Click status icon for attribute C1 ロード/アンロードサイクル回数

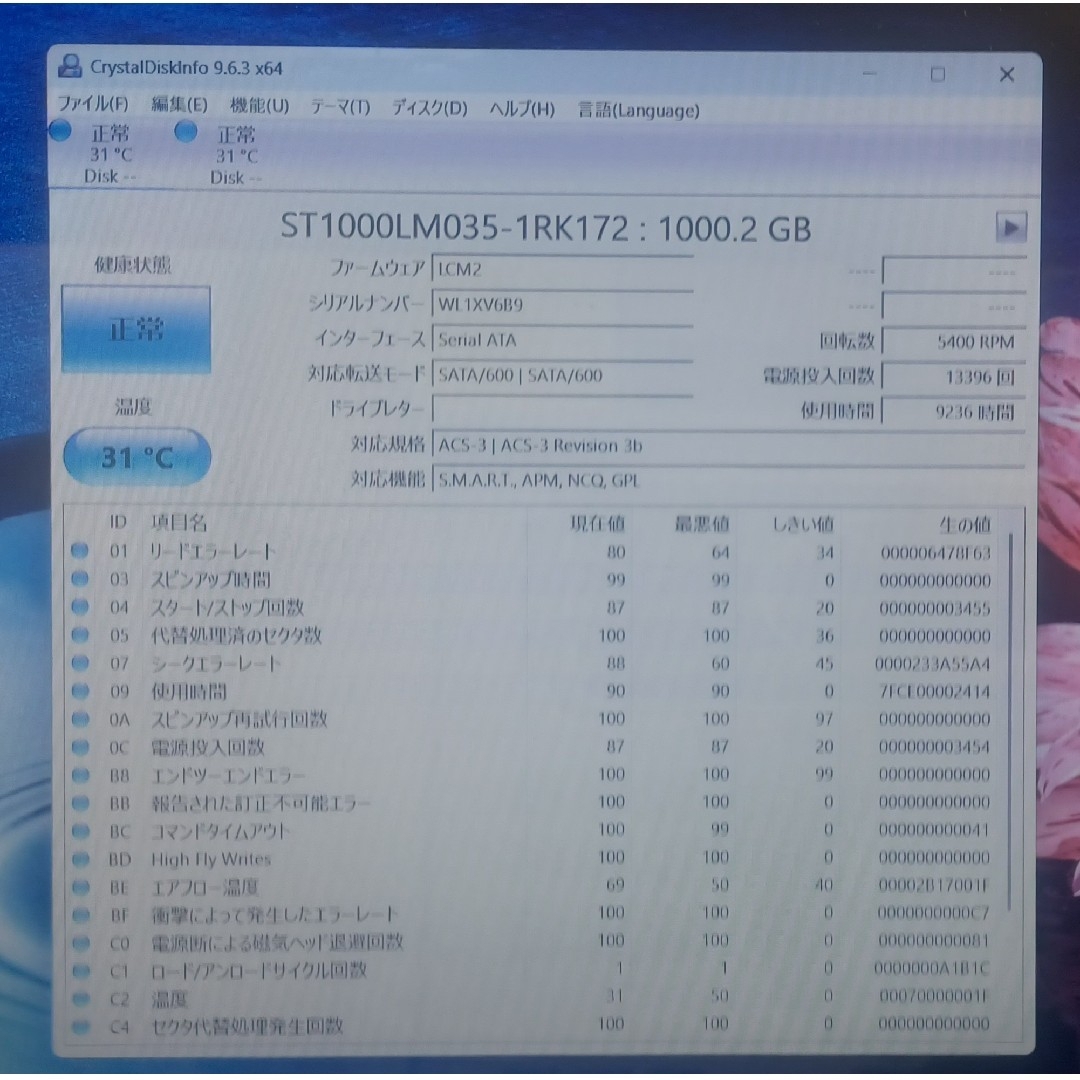click(x=81, y=971)
